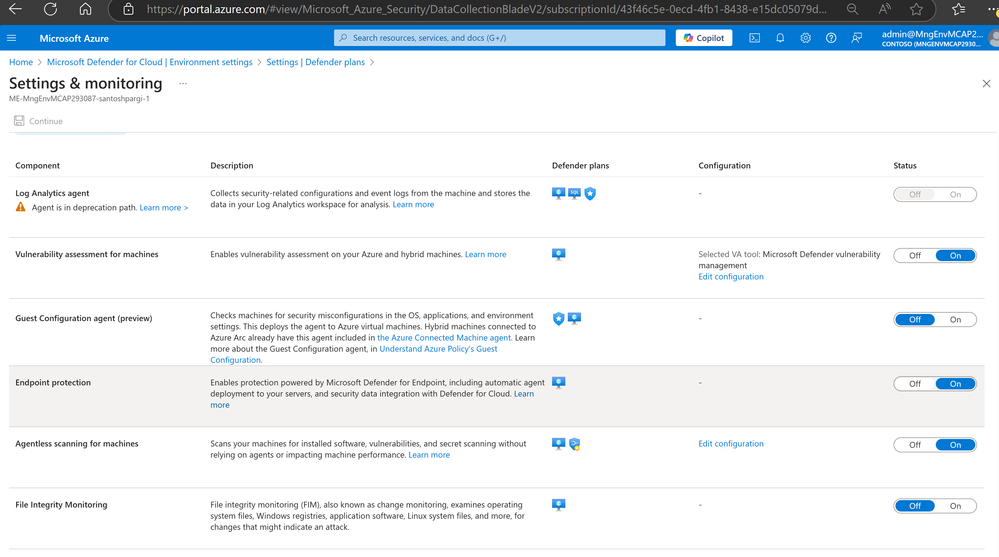
Task: Click the plan icon in Endpoint protection row
Action: pos(558,382)
